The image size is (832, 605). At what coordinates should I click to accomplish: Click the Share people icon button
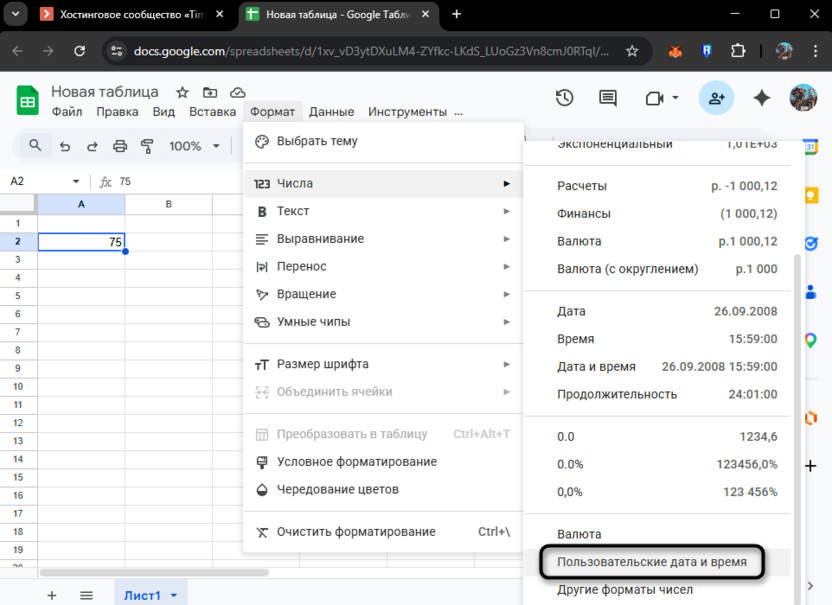[716, 97]
